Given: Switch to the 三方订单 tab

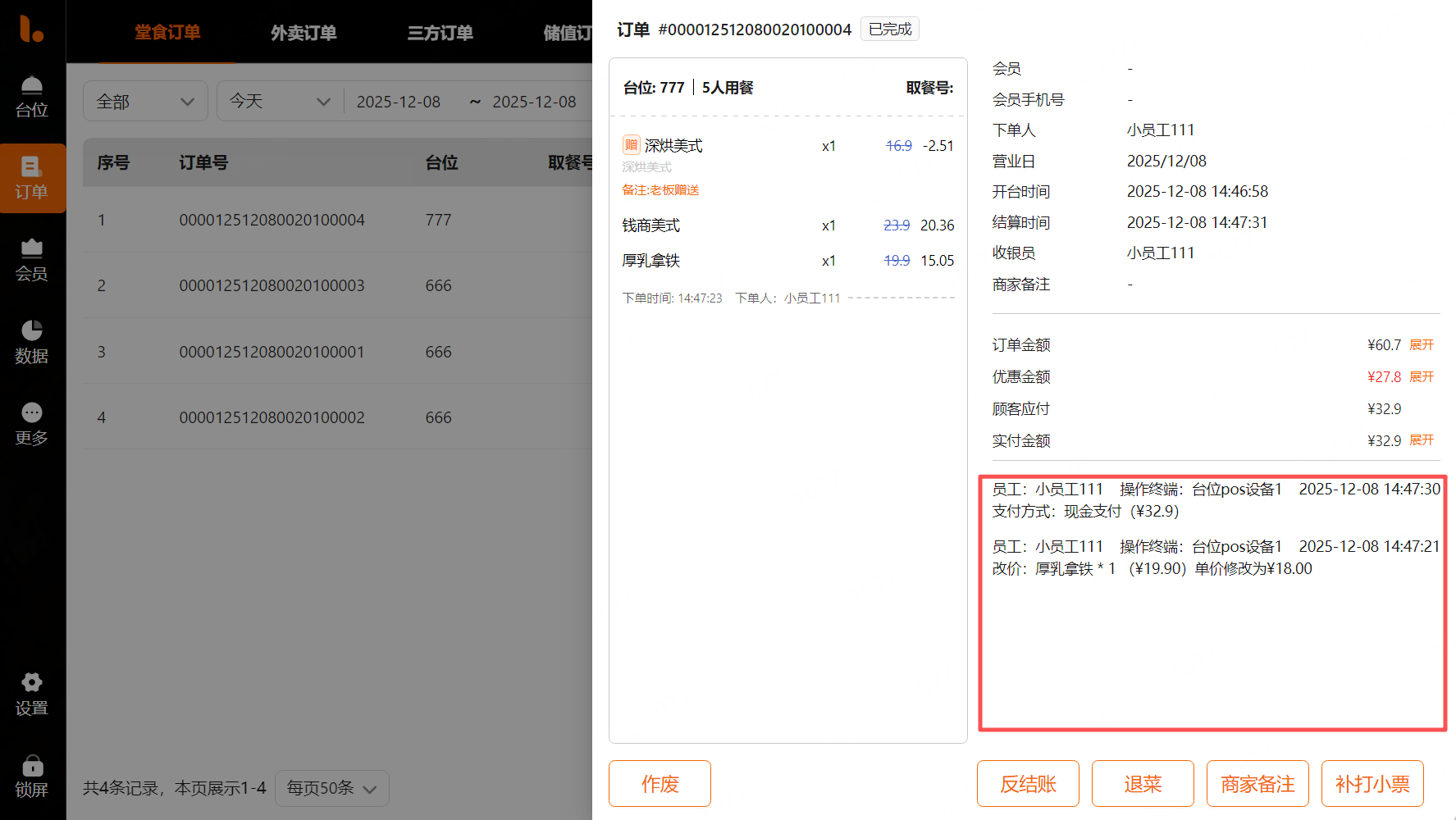Looking at the screenshot, I should 440,33.
